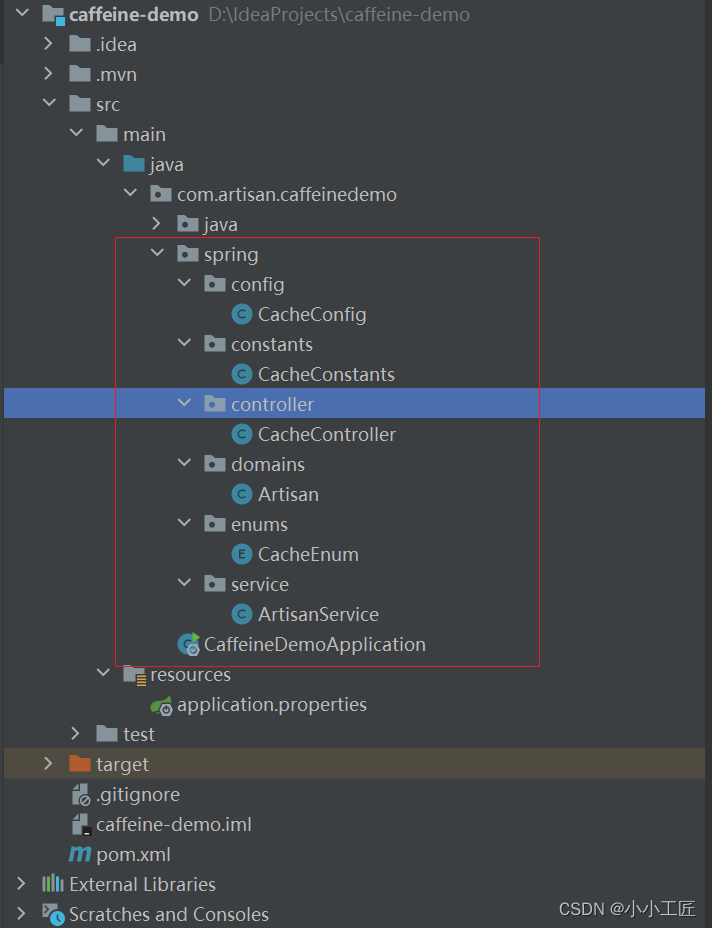Image resolution: width=712 pixels, height=928 pixels.
Task: Expand the java package under com.artisan.caffeinedemo
Action: [157, 224]
